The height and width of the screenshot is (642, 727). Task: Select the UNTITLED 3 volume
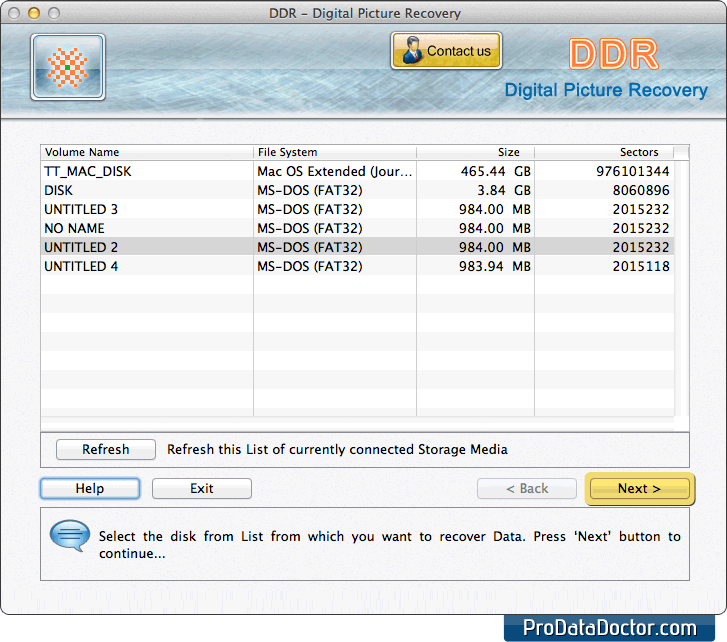[x=357, y=209]
